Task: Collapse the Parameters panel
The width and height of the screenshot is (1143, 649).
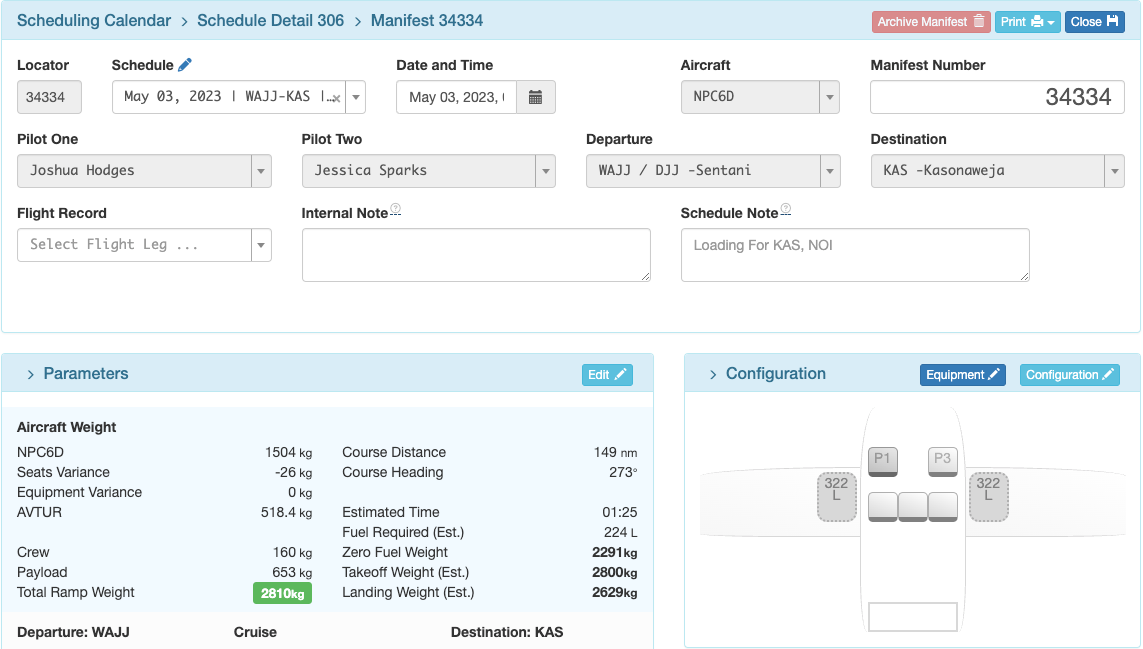Action: 30,373
